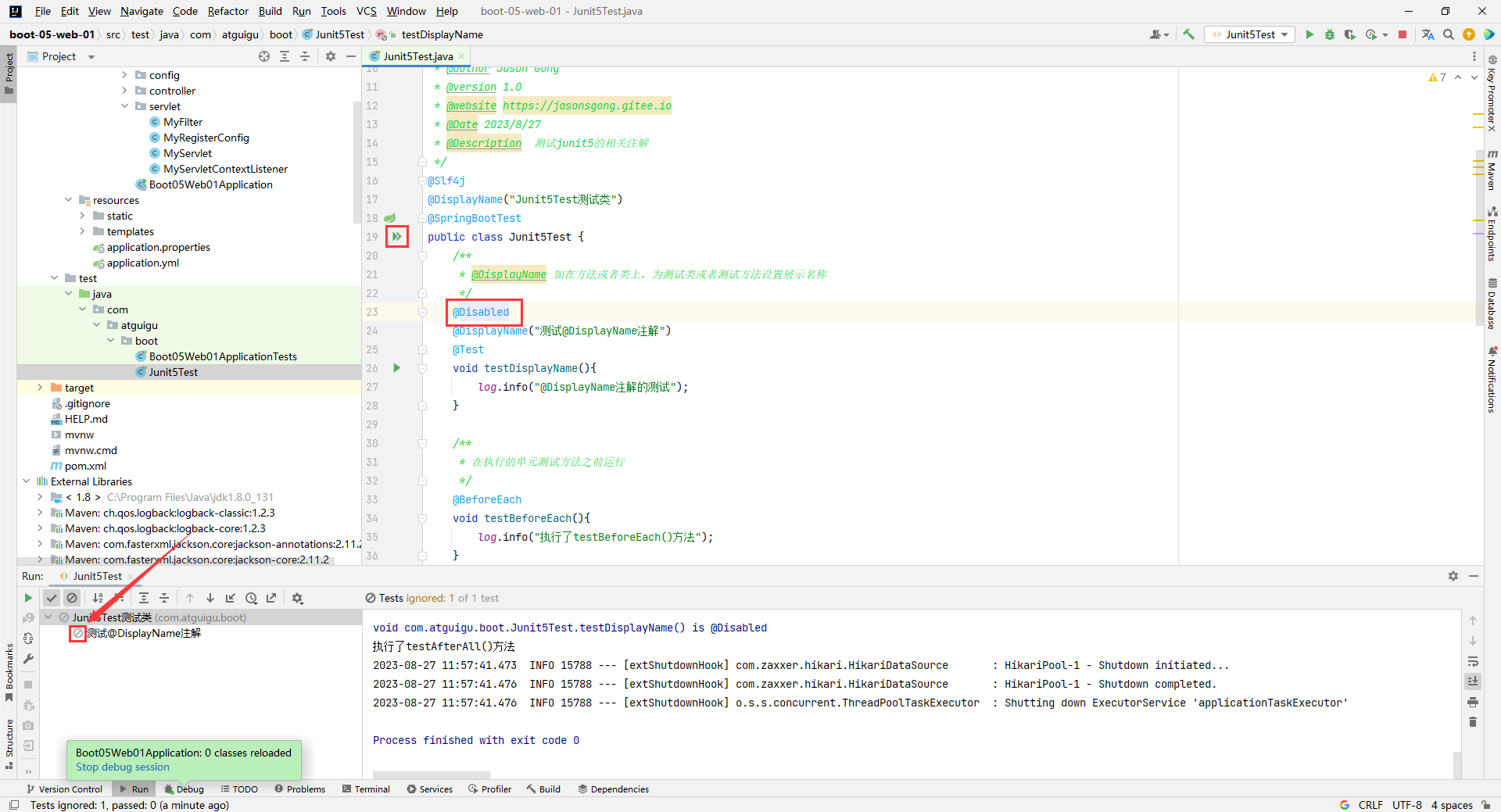The image size is (1501, 812).
Task: Click the run gutter icon beside class Junit5Test
Action: 397,236
